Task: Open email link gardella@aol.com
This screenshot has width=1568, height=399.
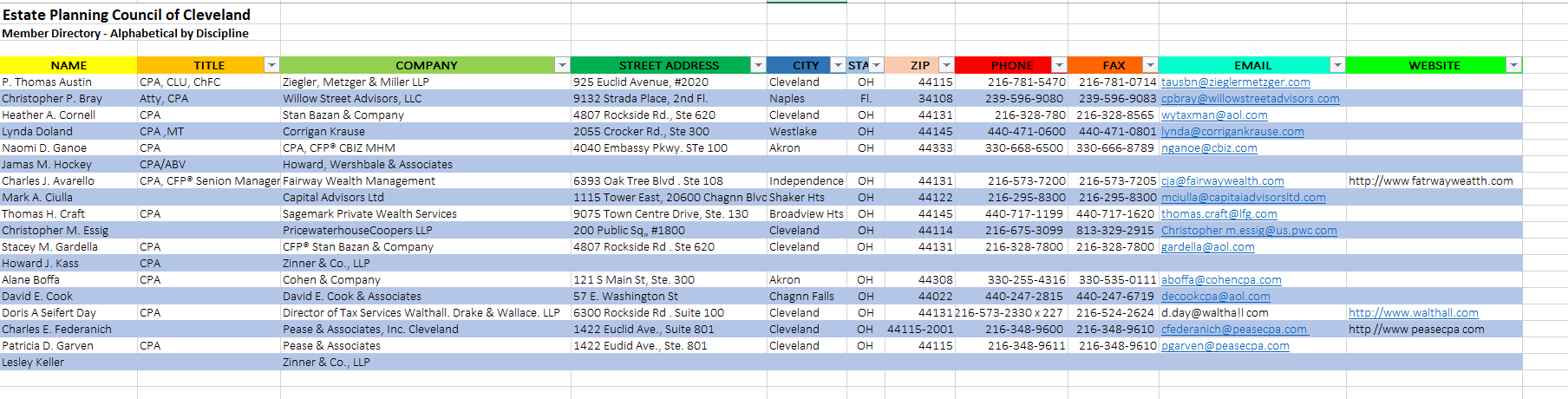Action: coord(1208,247)
